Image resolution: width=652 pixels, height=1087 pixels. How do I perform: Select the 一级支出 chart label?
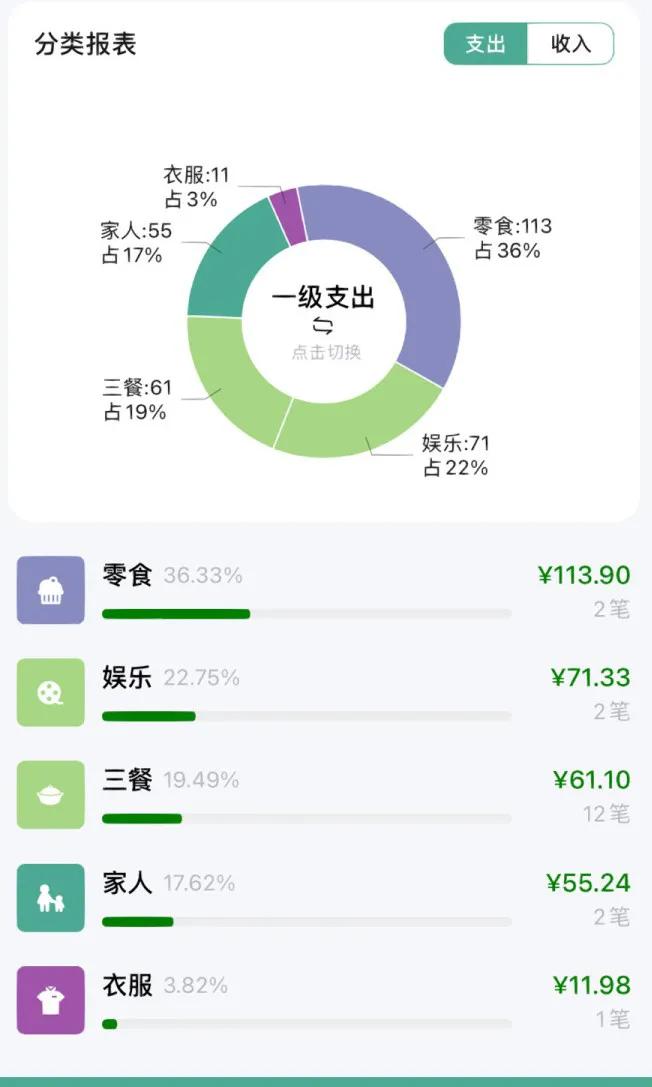322,299
